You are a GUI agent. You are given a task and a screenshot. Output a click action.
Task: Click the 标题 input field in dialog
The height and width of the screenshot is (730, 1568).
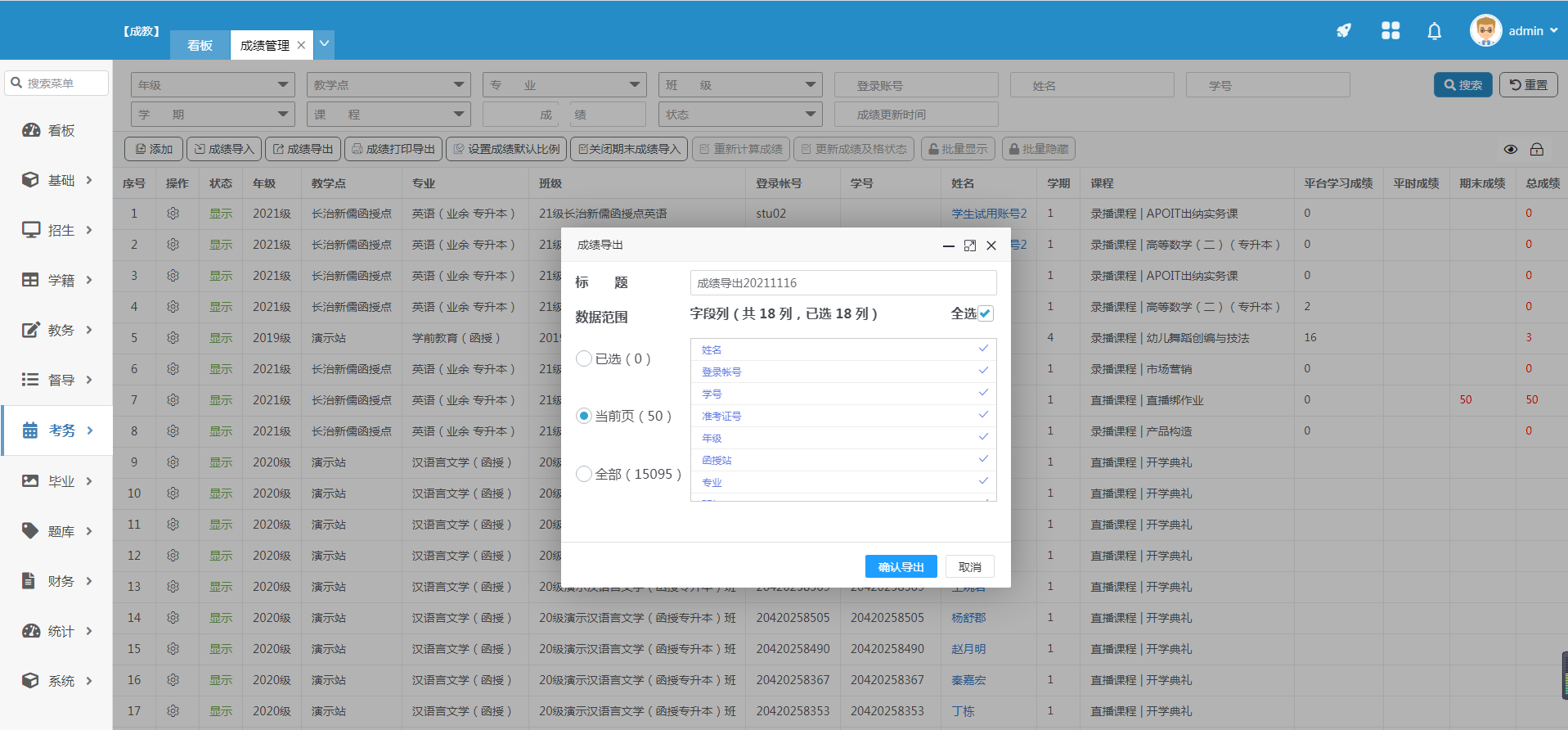(842, 283)
